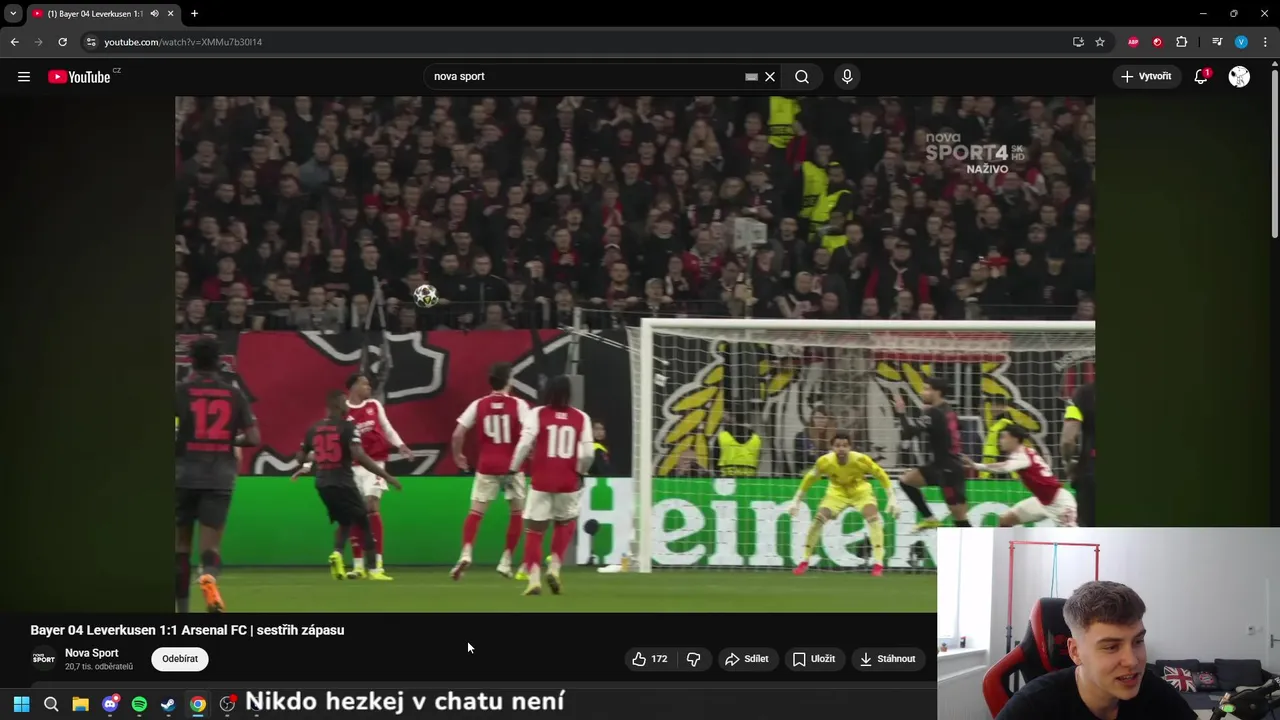Save the video with Uložit
Image resolution: width=1280 pixels, height=720 pixels.
(x=814, y=659)
